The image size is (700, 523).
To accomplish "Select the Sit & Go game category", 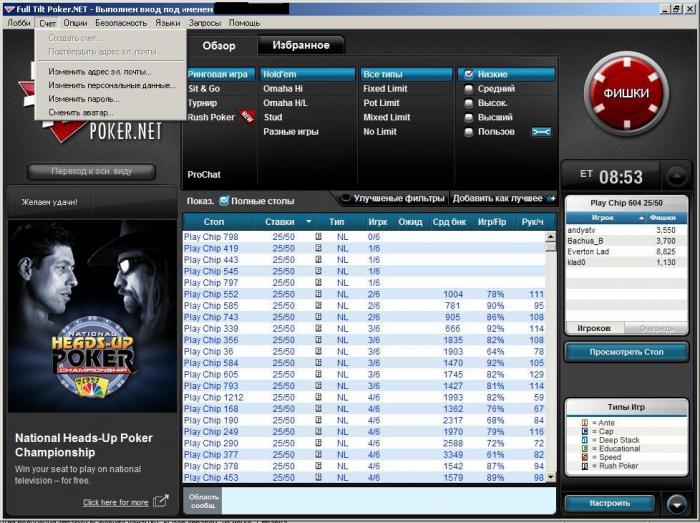I will coord(204,88).
